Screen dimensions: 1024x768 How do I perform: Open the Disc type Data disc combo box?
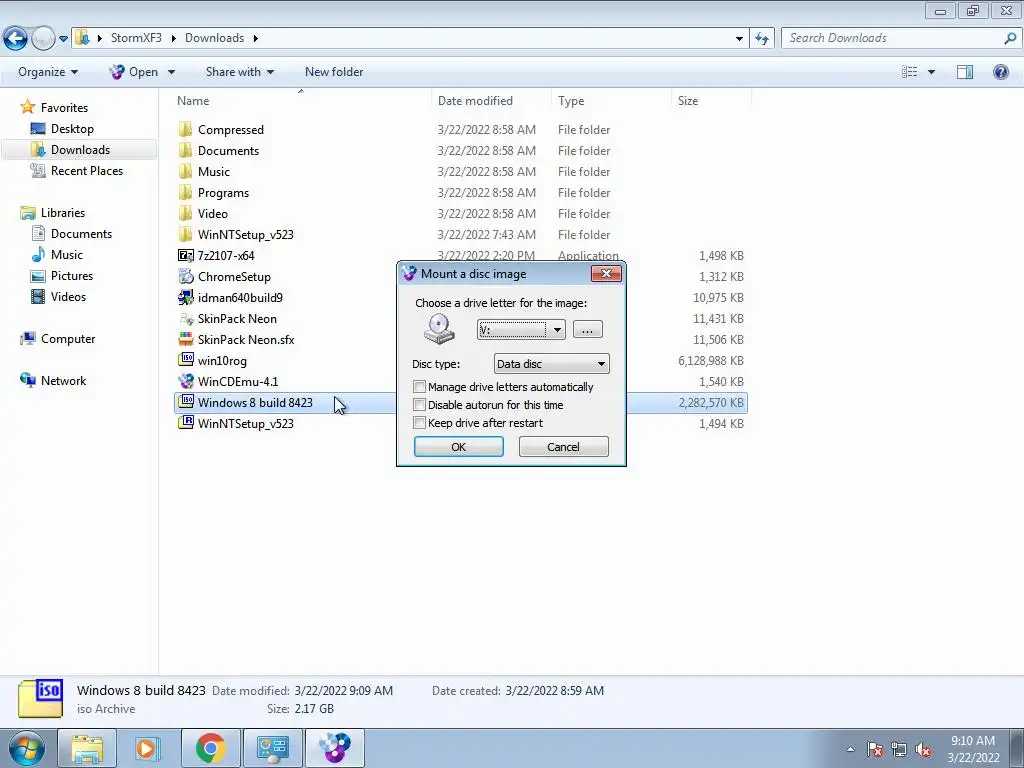(552, 364)
